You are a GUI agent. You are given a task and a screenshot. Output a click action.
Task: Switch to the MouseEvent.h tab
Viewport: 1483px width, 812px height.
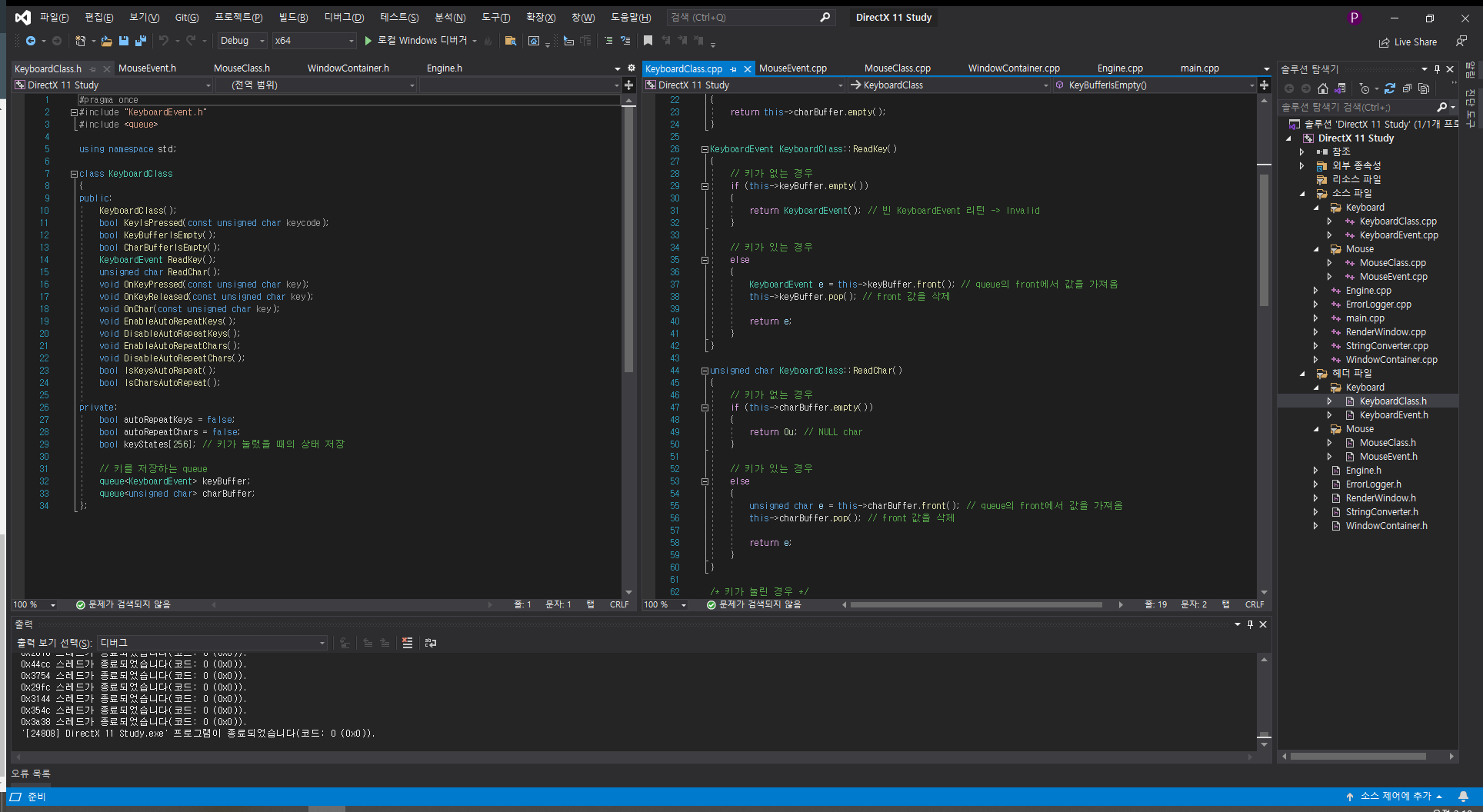[x=147, y=68]
